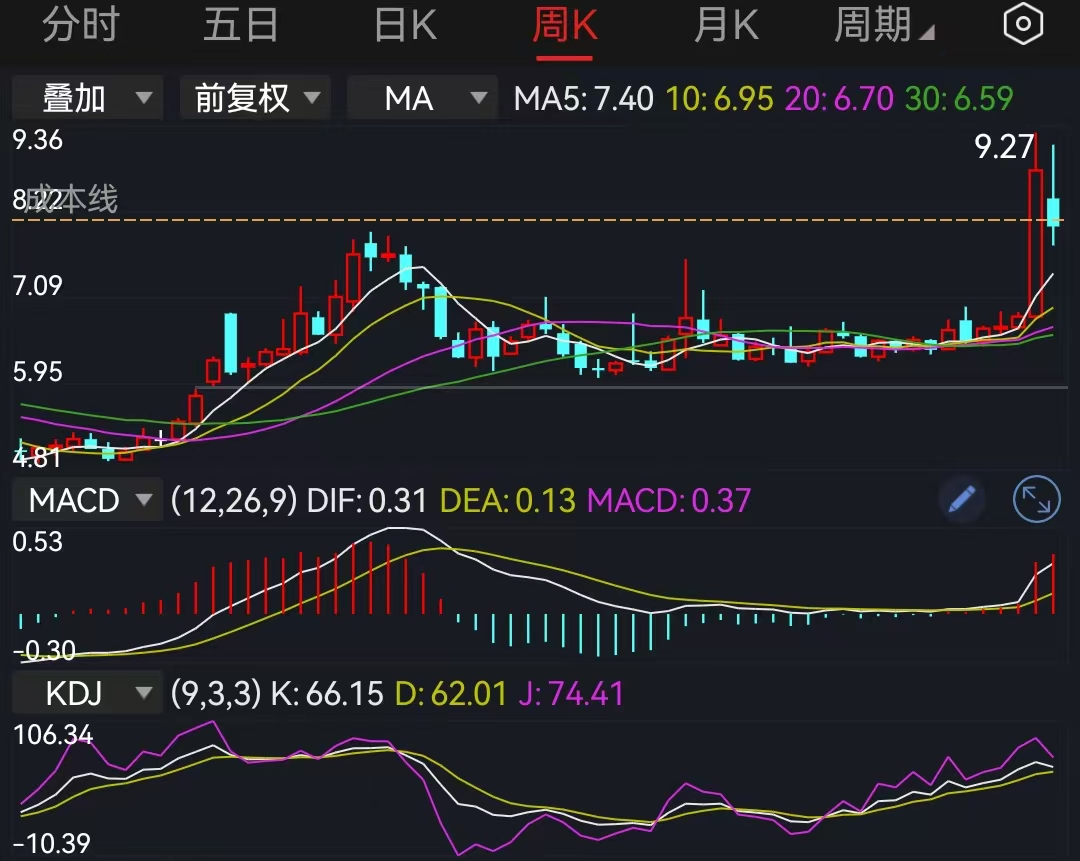Click the MACD panel dropdown arrow icon
Screen dimensions: 1080x861
pyautogui.click(x=143, y=500)
